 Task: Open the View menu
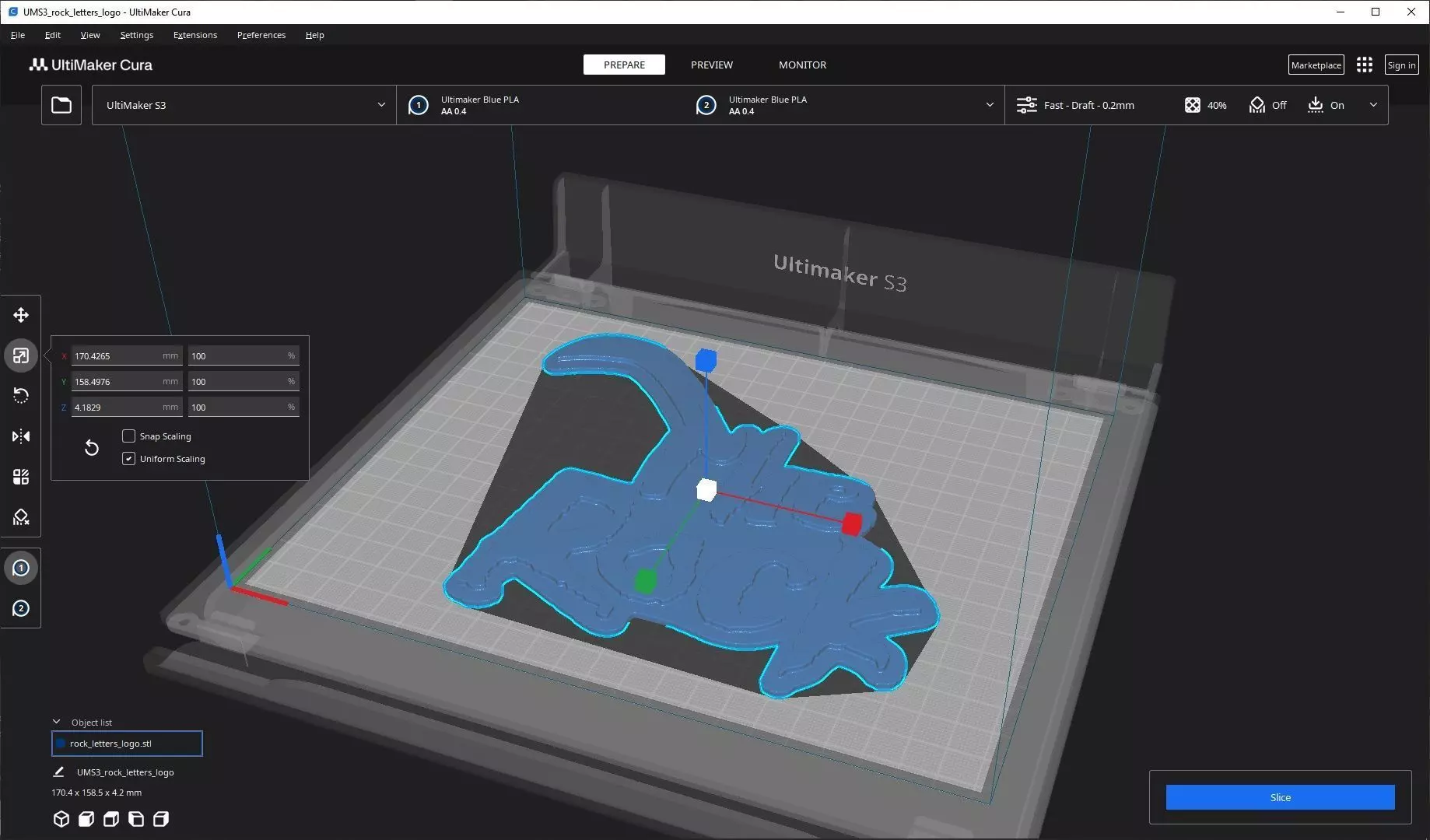90,35
